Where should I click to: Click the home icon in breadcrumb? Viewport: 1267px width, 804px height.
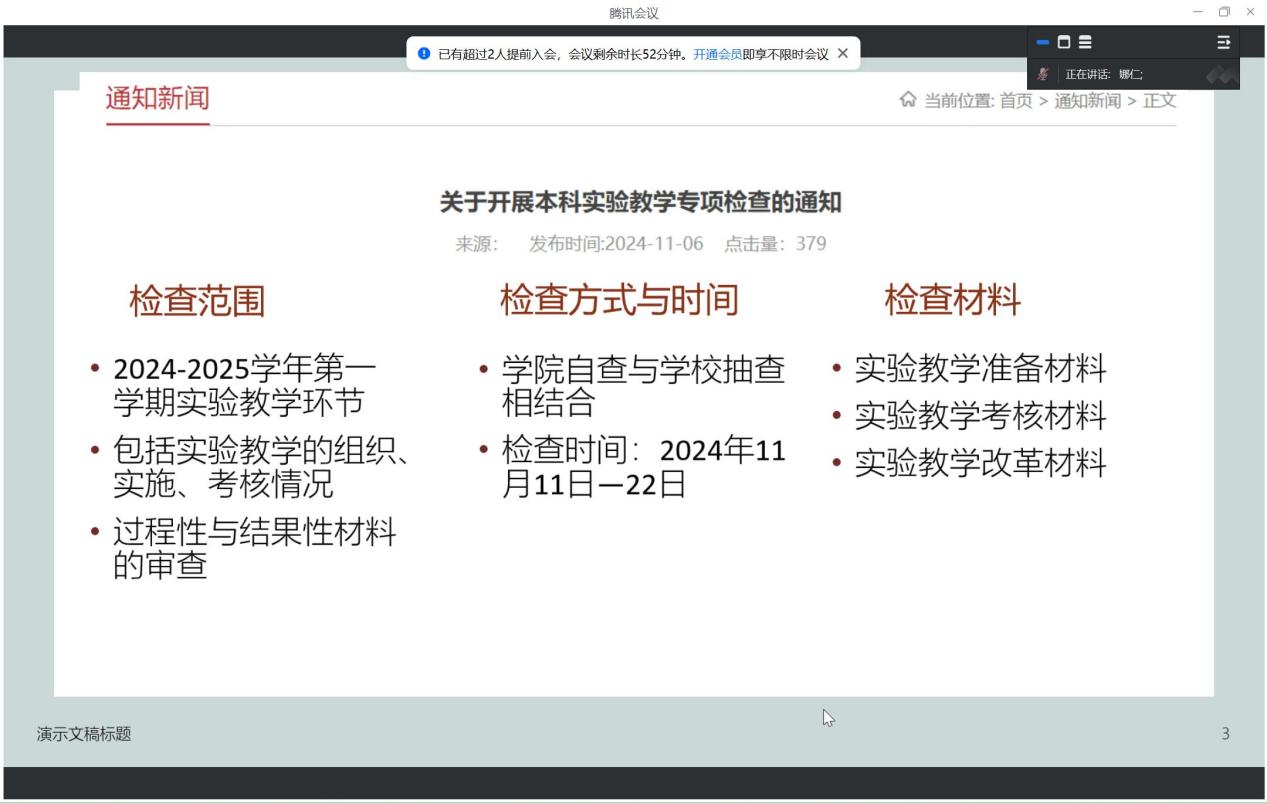908,100
